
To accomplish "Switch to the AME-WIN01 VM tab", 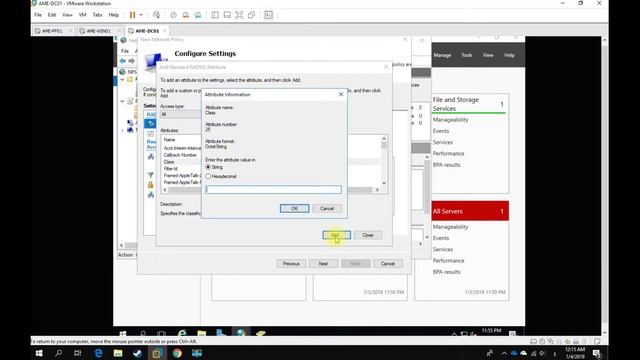I will tap(98, 31).
